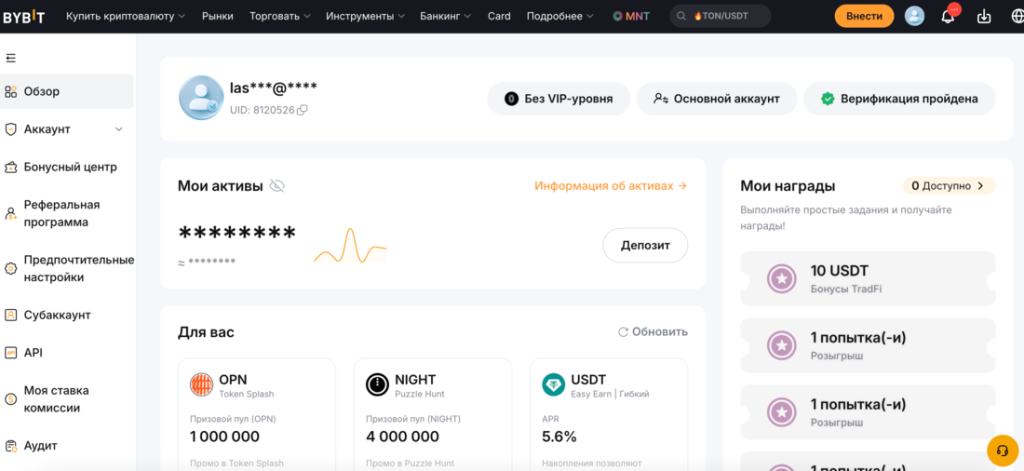Image resolution: width=1024 pixels, height=471 pixels.
Task: Select Бонусный центр in the sidebar
Action: [x=70, y=167]
